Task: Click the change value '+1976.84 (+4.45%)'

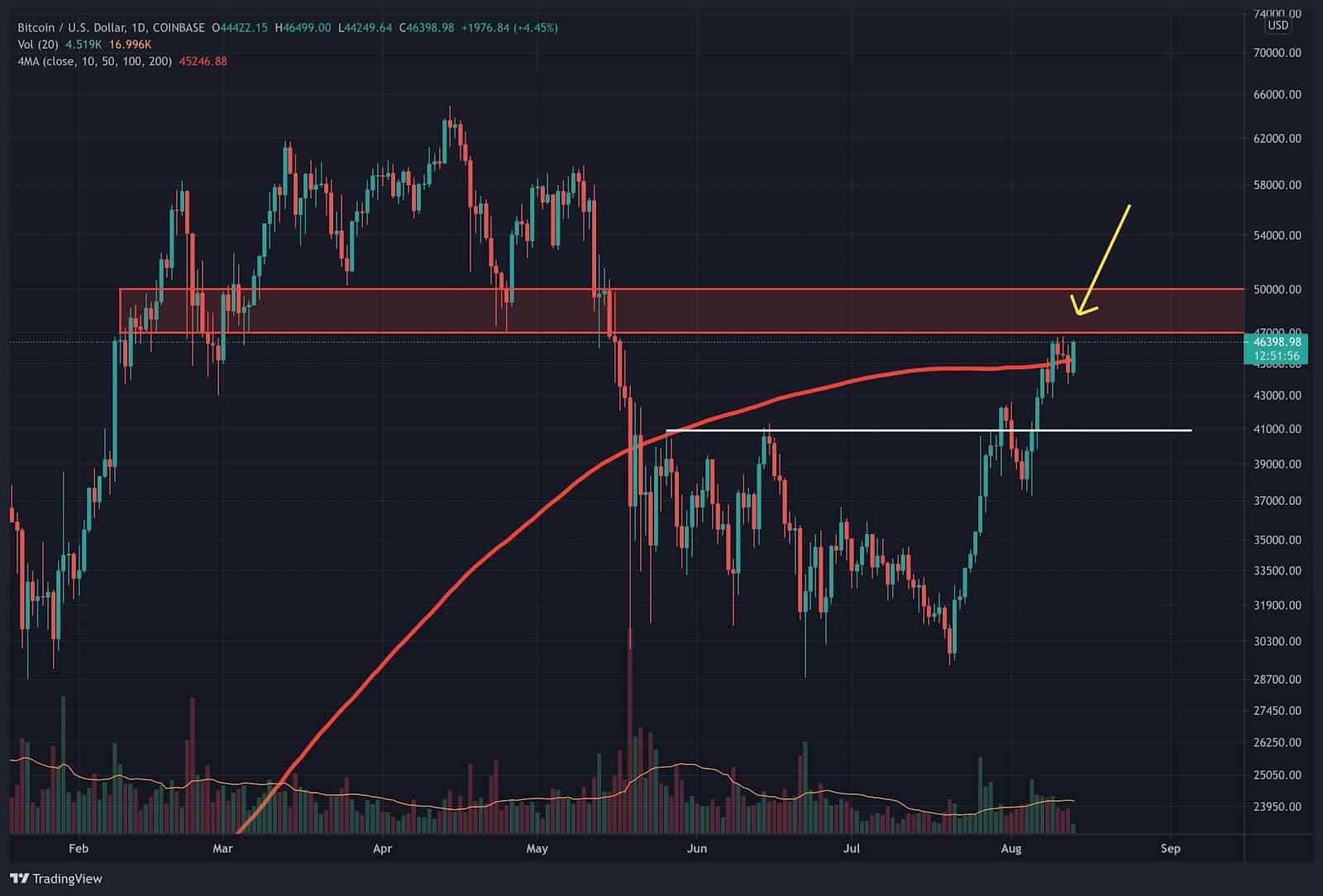Action: [509, 28]
